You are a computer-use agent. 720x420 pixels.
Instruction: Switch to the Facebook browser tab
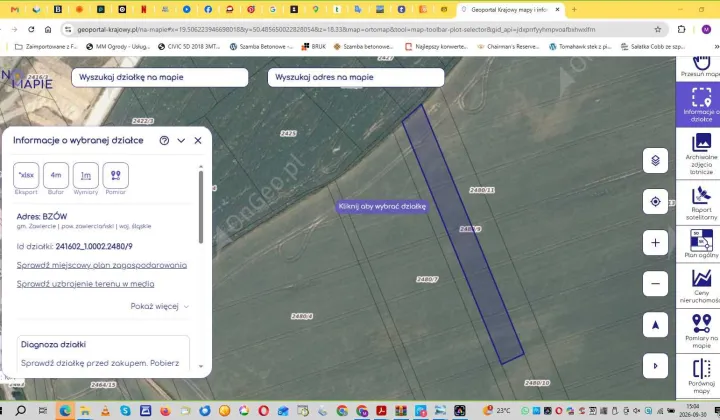click(x=208, y=9)
